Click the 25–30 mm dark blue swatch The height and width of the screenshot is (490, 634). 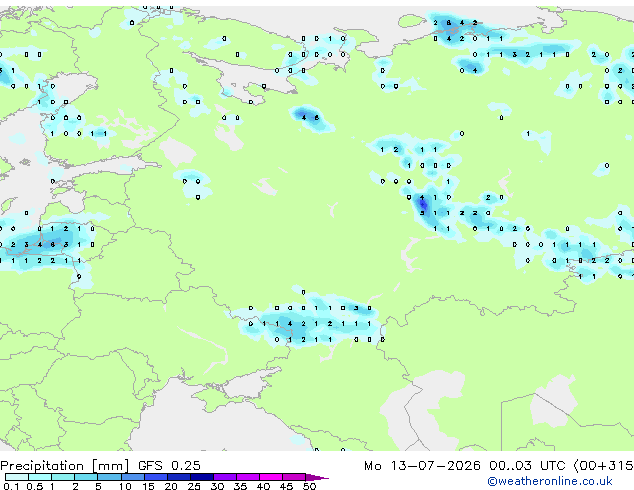tap(202, 477)
